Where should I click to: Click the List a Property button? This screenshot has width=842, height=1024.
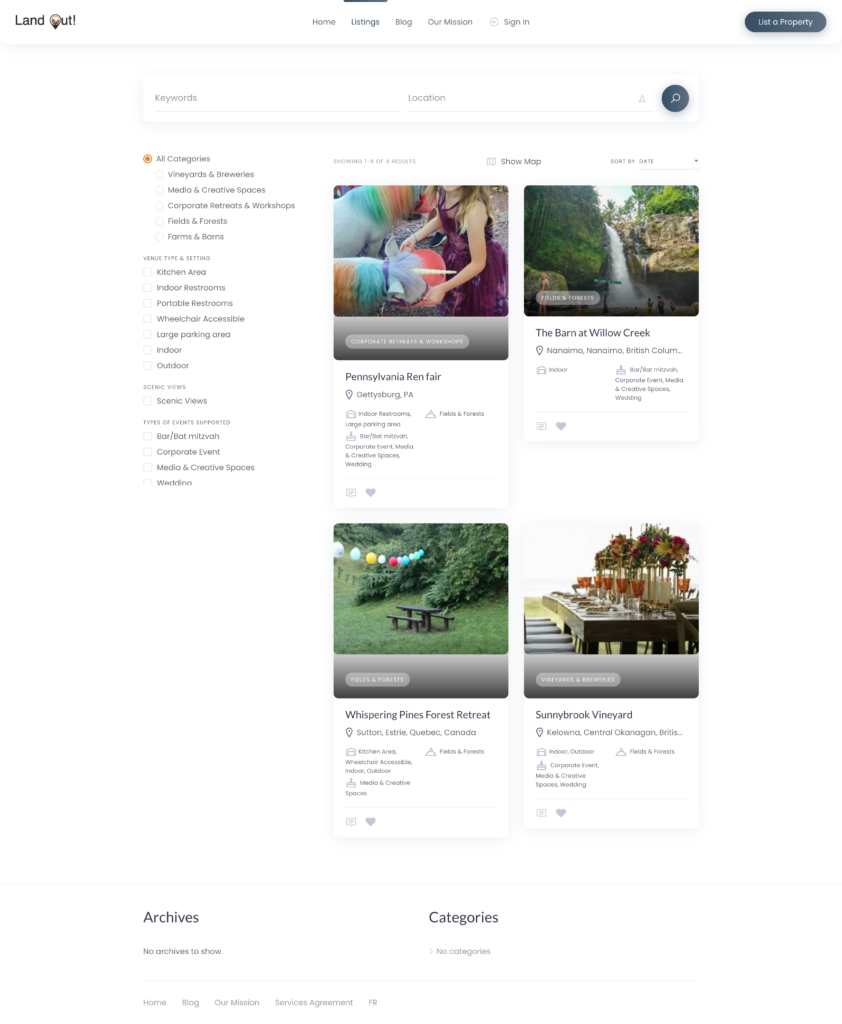click(x=785, y=22)
